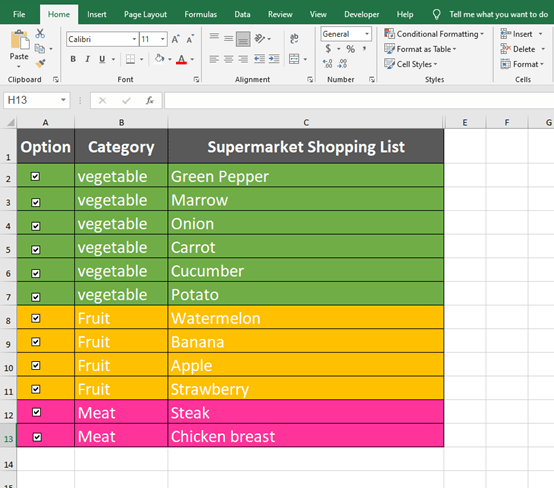
Task: Switch to the Page Layout tab
Action: 145,14
